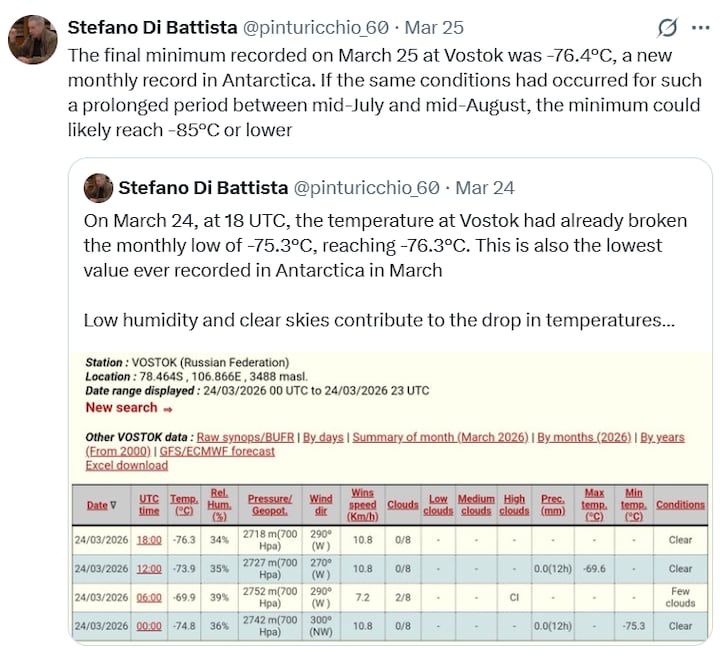Open the 06:00 UTC observation link
This screenshot has height=654, width=720.
click(149, 597)
